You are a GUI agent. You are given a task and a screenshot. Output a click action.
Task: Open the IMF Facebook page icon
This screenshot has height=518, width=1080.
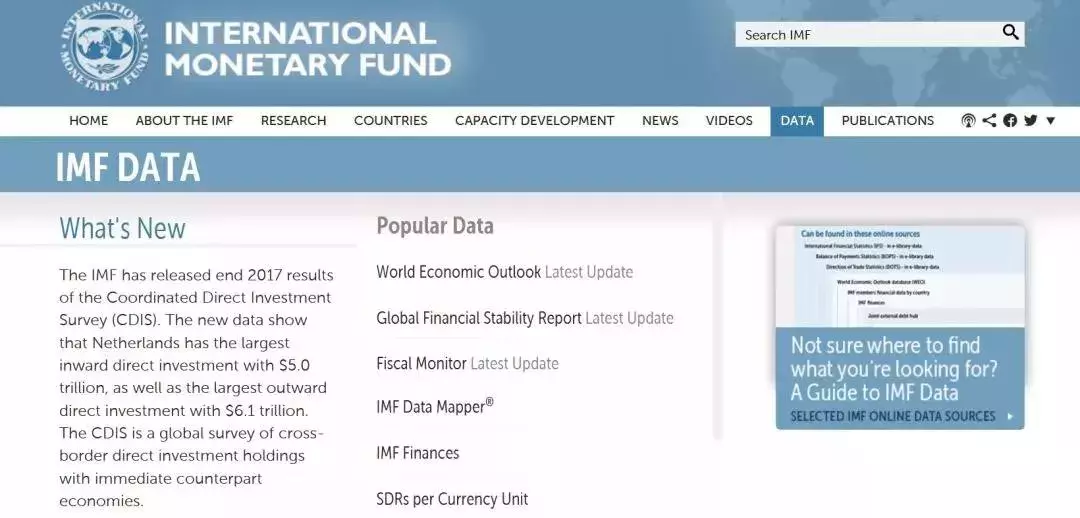1010,121
